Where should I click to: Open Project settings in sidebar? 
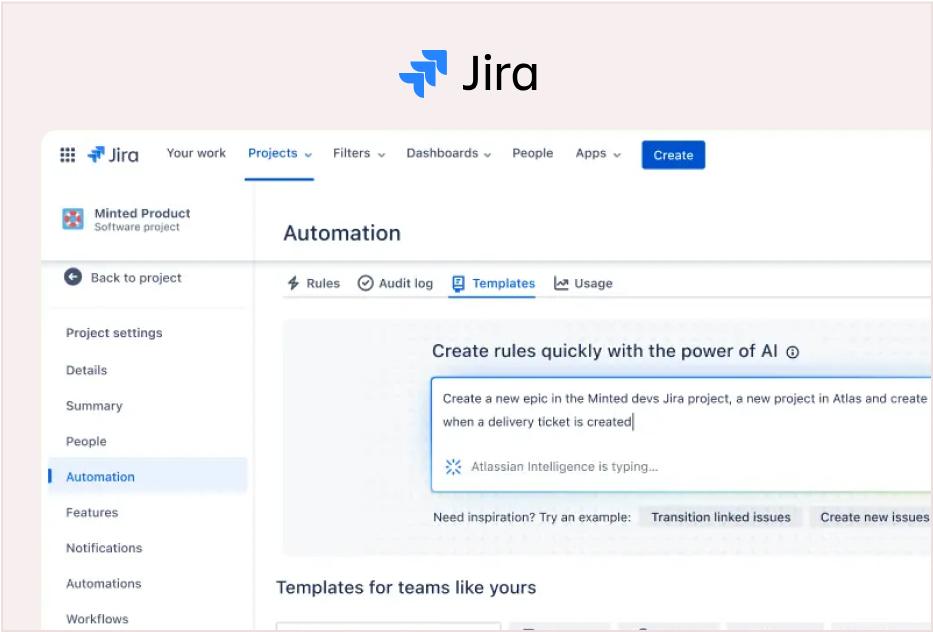coord(114,333)
